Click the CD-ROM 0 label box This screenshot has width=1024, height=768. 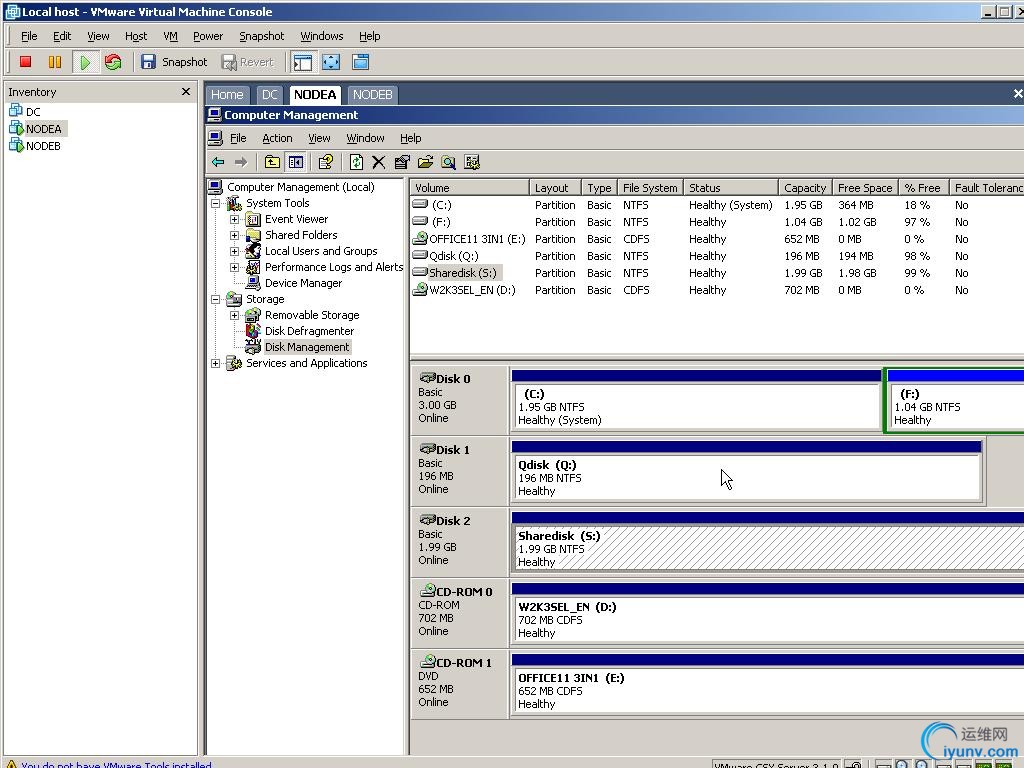pyautogui.click(x=460, y=612)
